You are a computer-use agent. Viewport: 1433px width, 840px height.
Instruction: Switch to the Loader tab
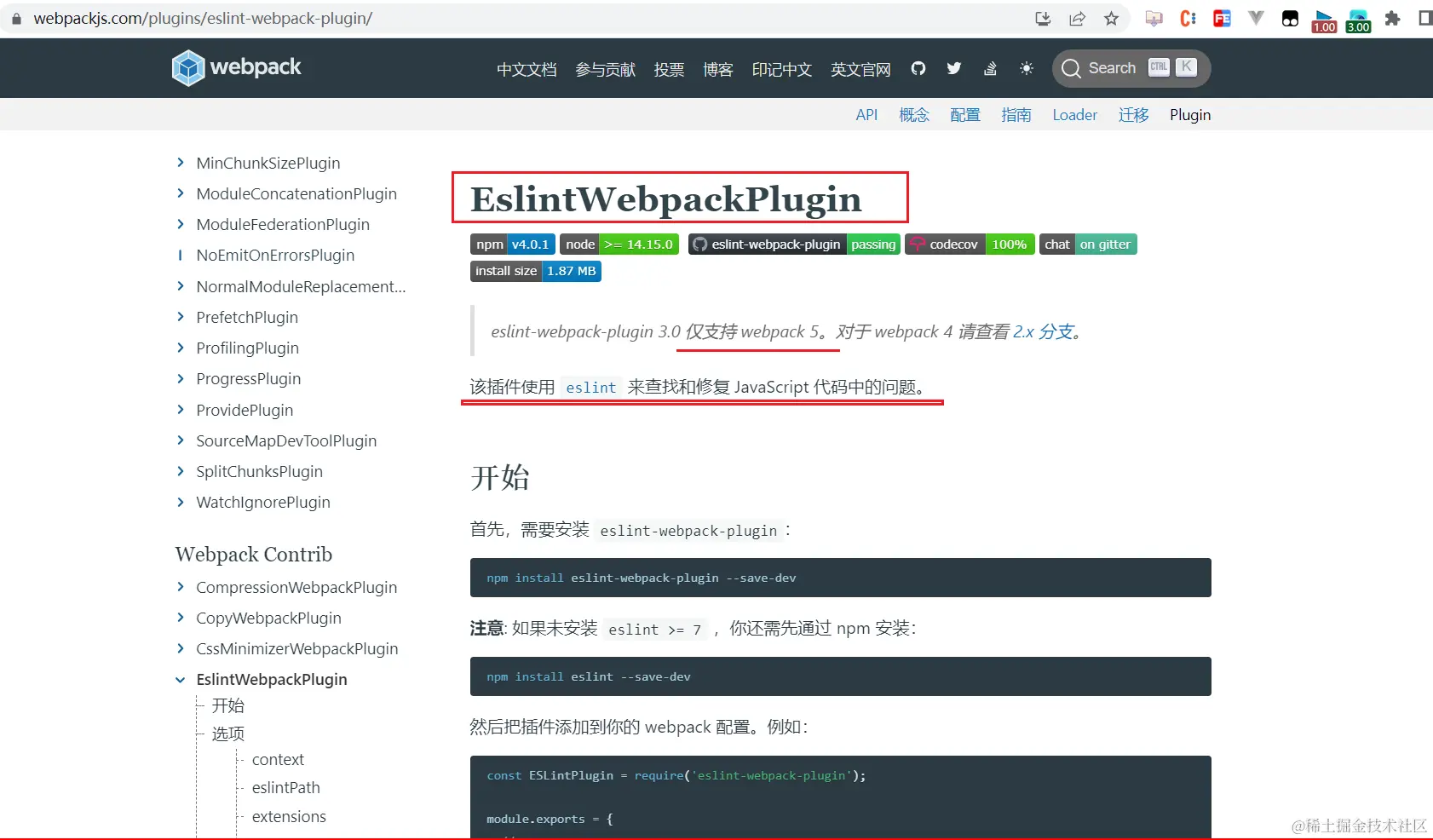pyautogui.click(x=1074, y=115)
